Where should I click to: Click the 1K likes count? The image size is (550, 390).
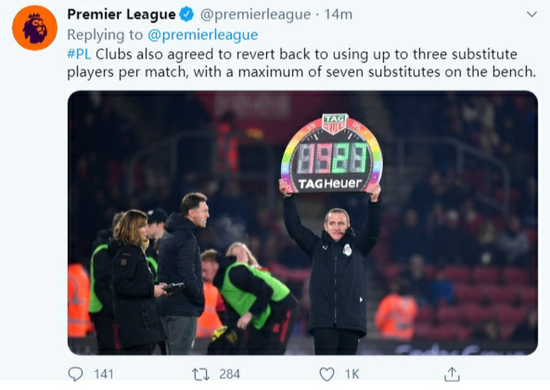[x=352, y=374]
